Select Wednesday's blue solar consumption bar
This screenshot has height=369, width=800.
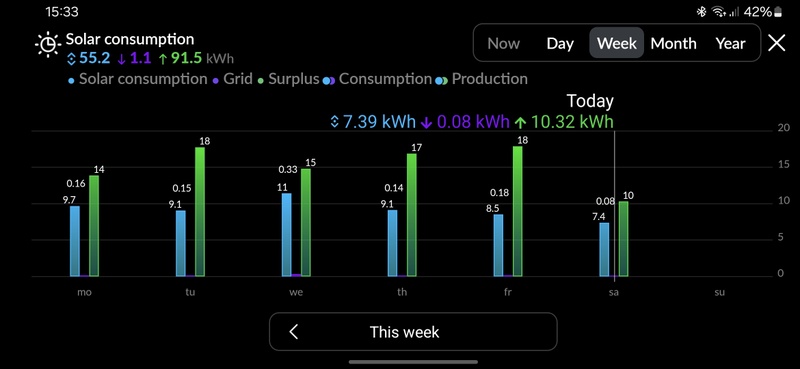(x=287, y=235)
